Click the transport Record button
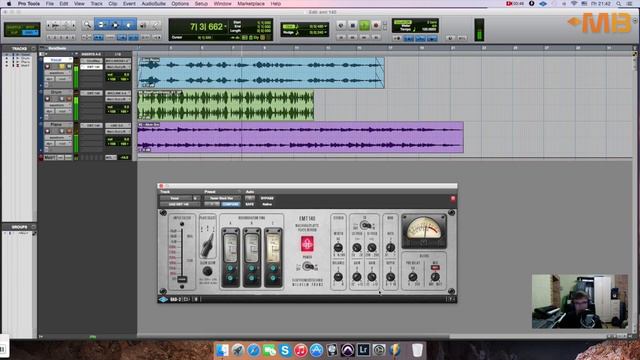This screenshot has width=640, height=360. pos(376,25)
